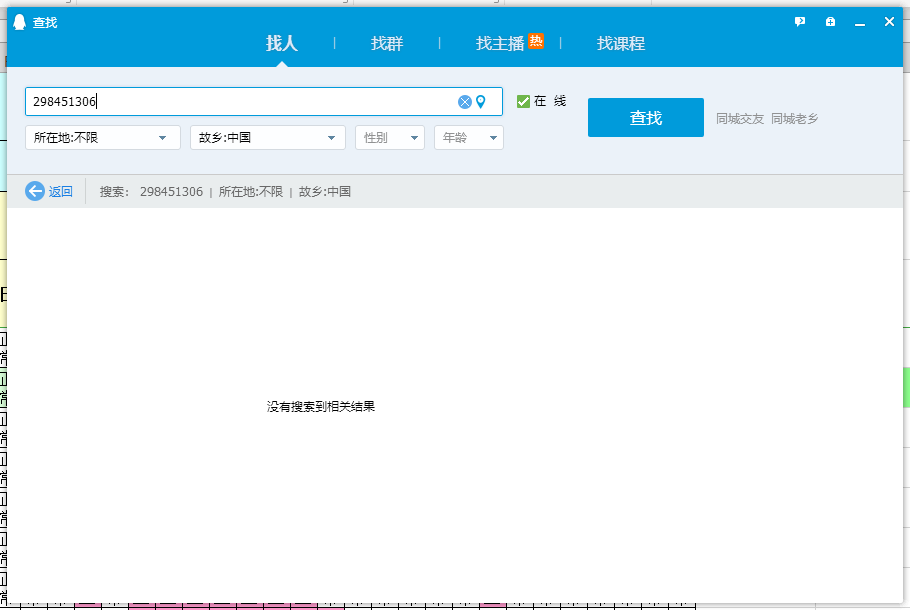The image size is (910, 610).
Task: Click the 同城老乡 link
Action: tap(795, 119)
